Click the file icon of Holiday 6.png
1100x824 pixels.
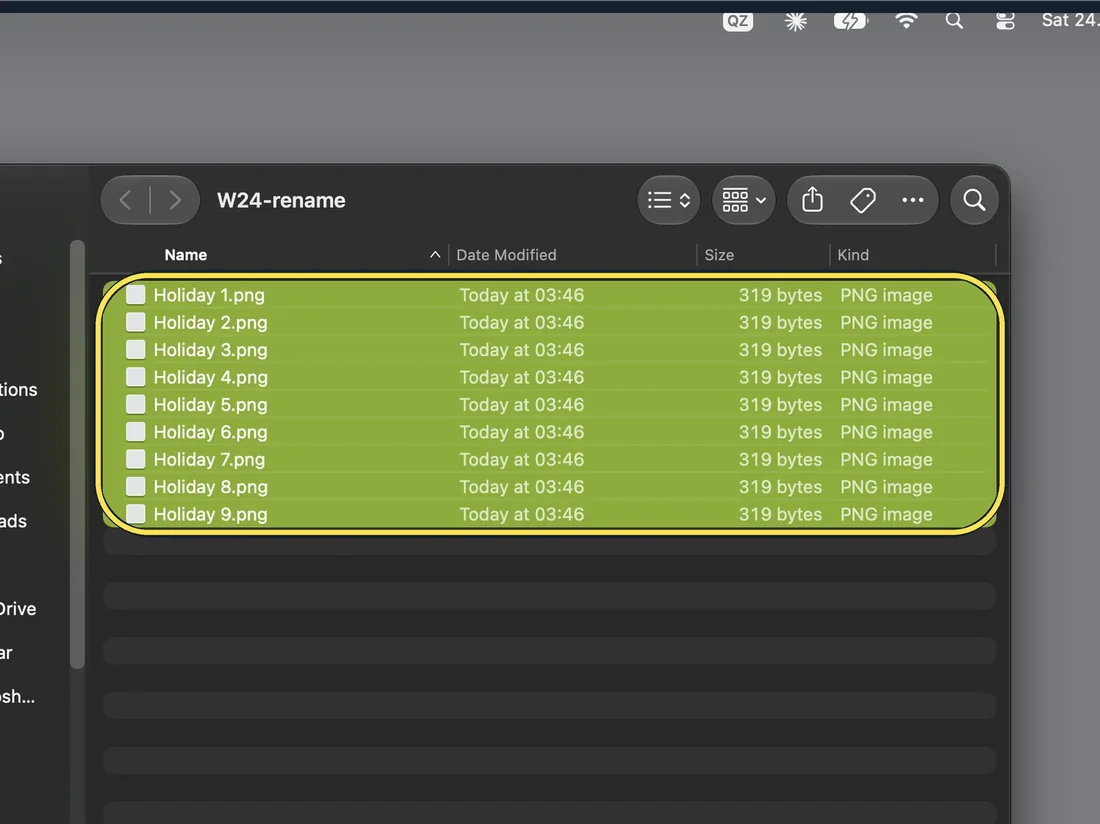(135, 431)
